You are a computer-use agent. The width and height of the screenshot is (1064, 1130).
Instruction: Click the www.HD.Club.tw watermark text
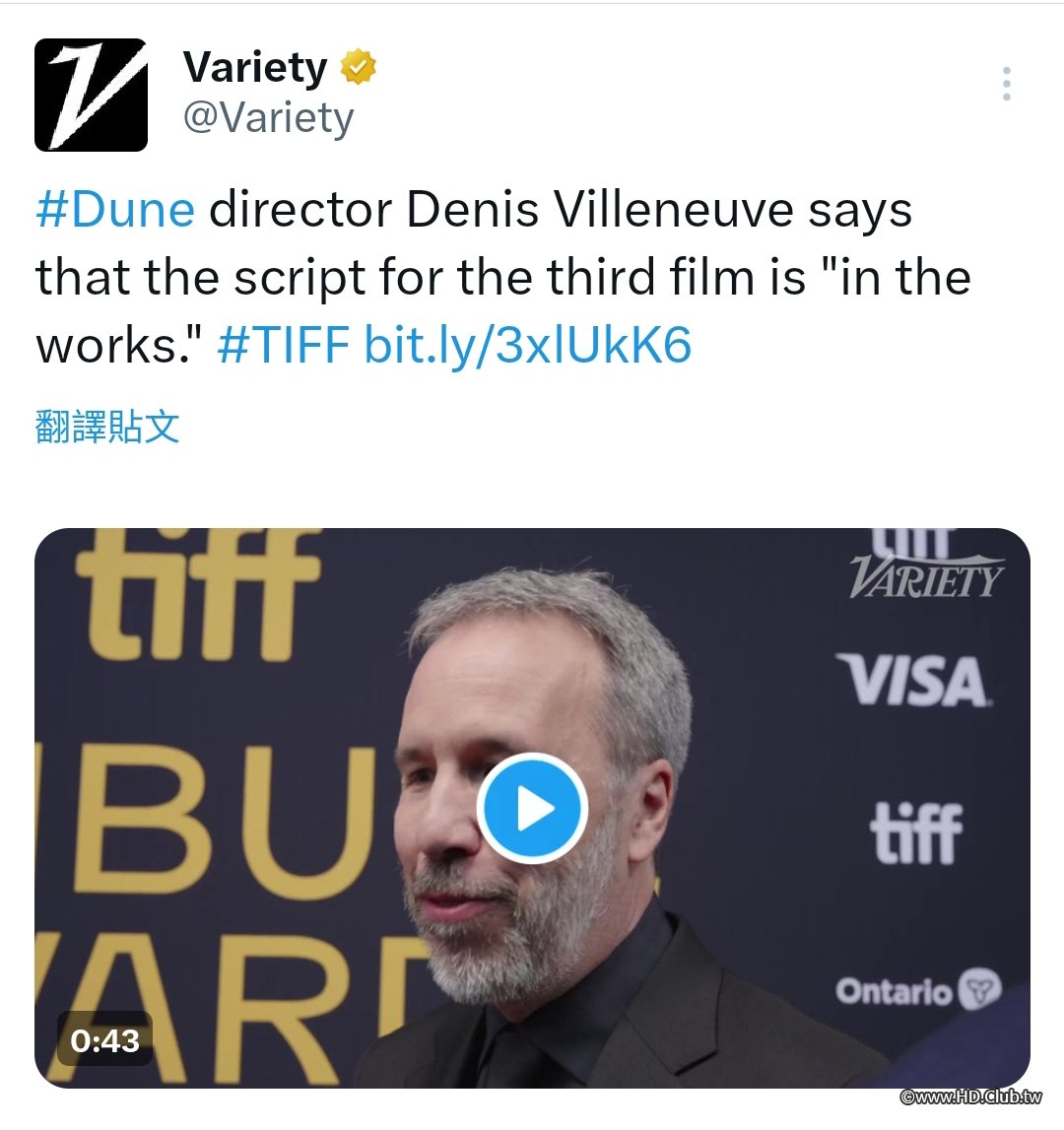(971, 1097)
